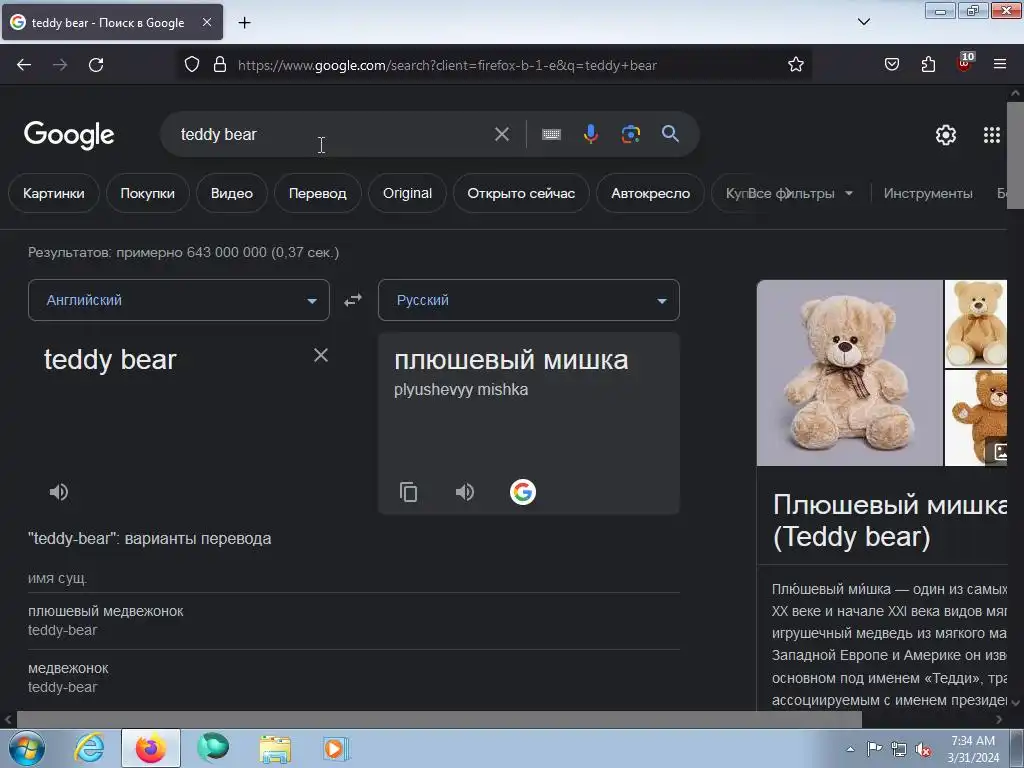Click the results count text

[184, 252]
